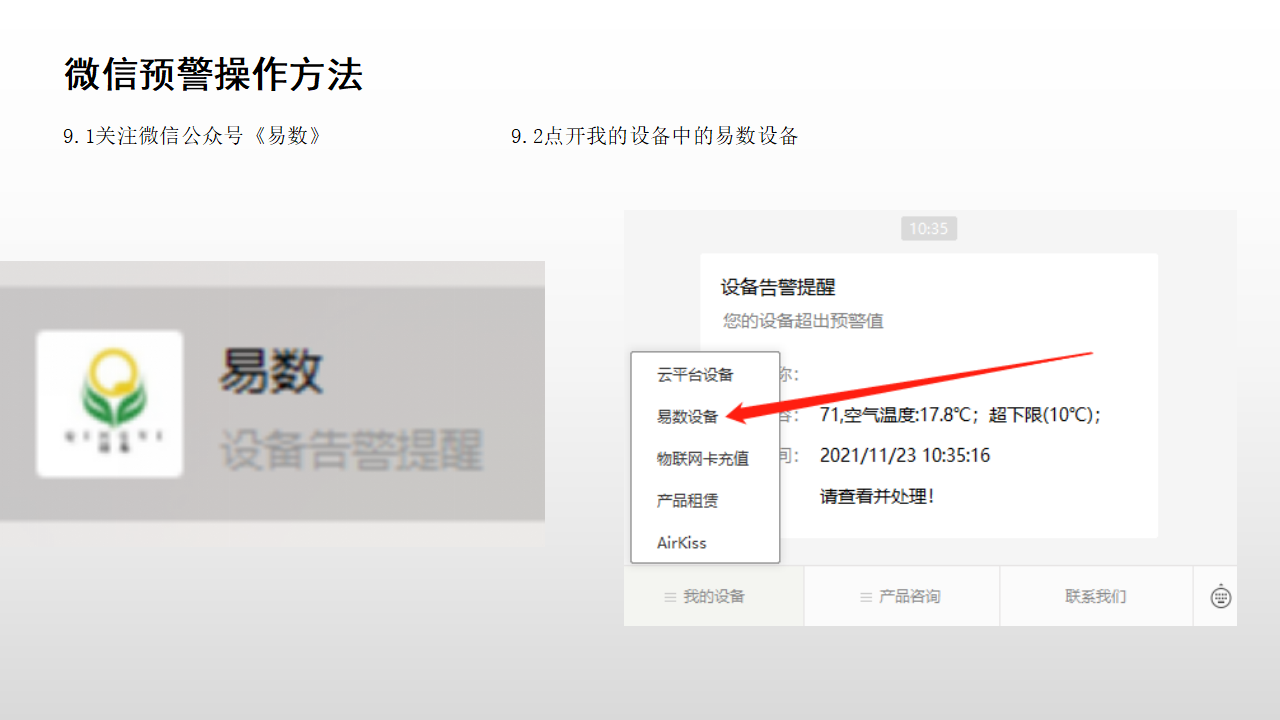1280x720 pixels.
Task: Switch to keyboard input icon
Action: coord(1220,597)
